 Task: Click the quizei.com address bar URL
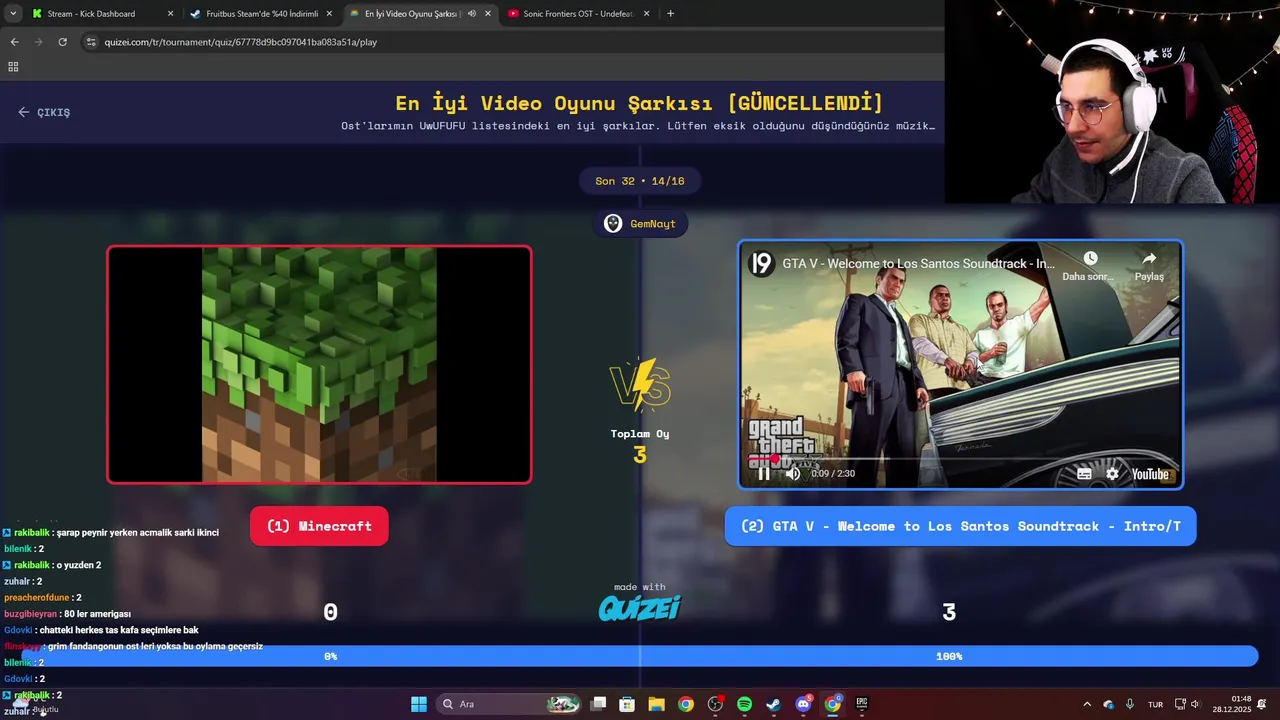pyautogui.click(x=240, y=42)
